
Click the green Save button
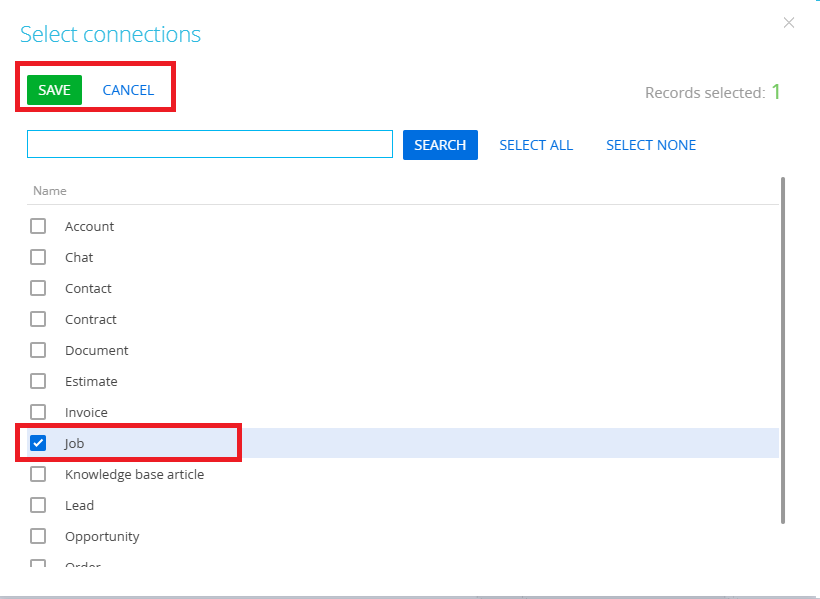pos(54,90)
